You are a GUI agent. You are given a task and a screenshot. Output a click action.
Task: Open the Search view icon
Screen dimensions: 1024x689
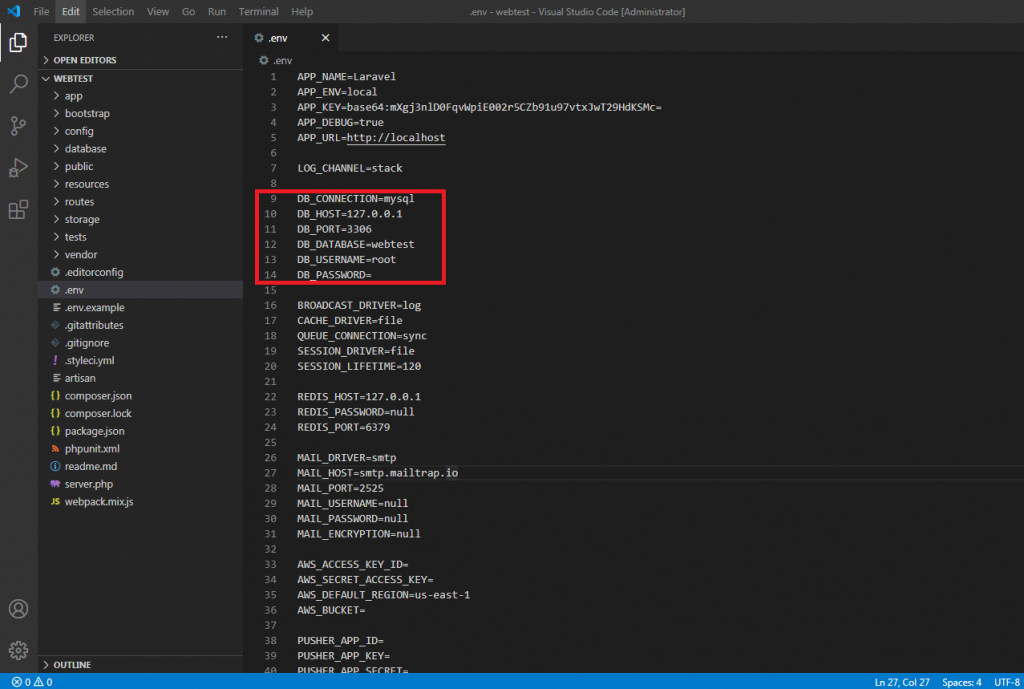(x=18, y=84)
